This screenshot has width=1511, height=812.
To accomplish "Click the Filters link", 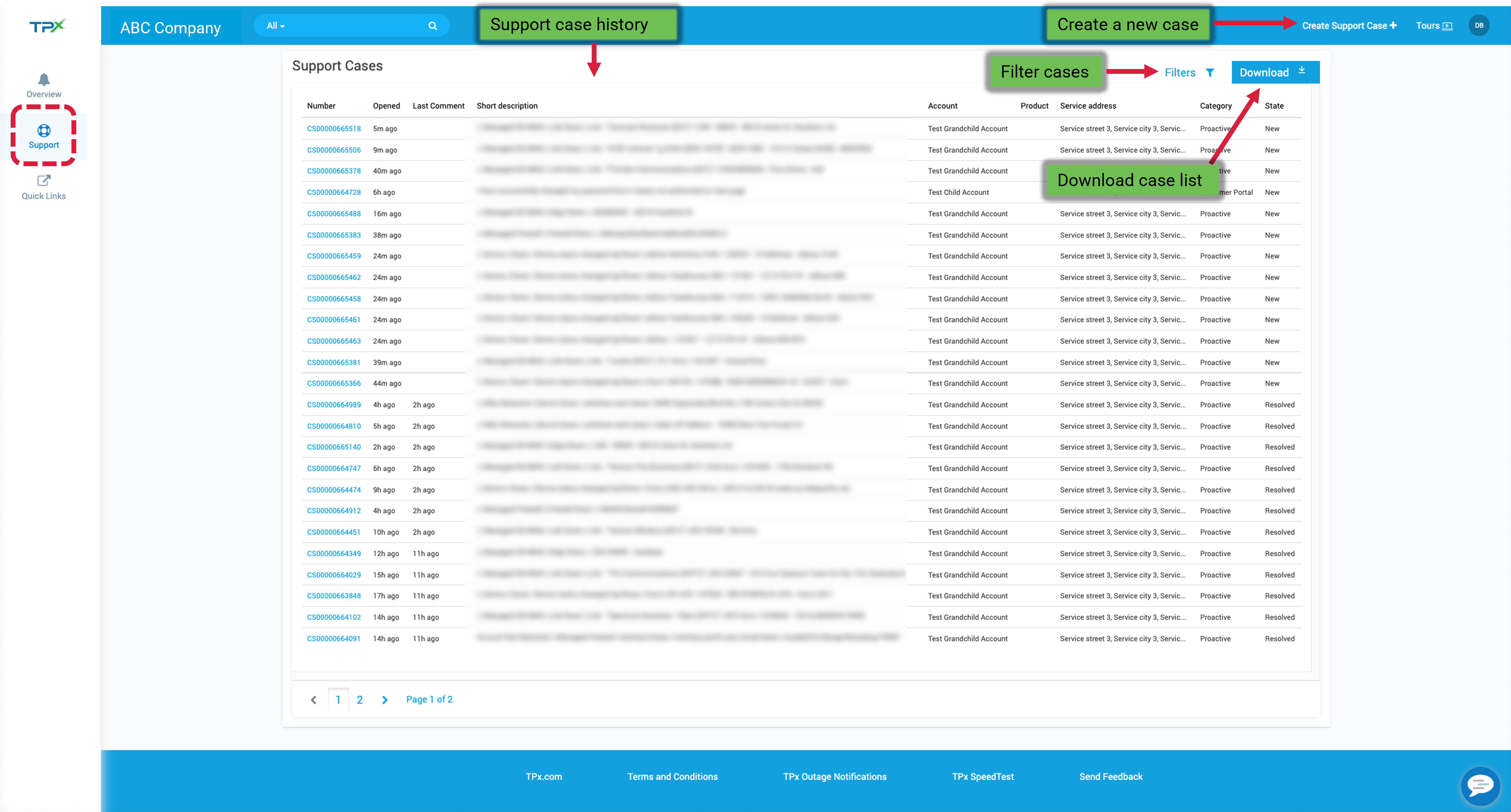I will [x=1180, y=73].
